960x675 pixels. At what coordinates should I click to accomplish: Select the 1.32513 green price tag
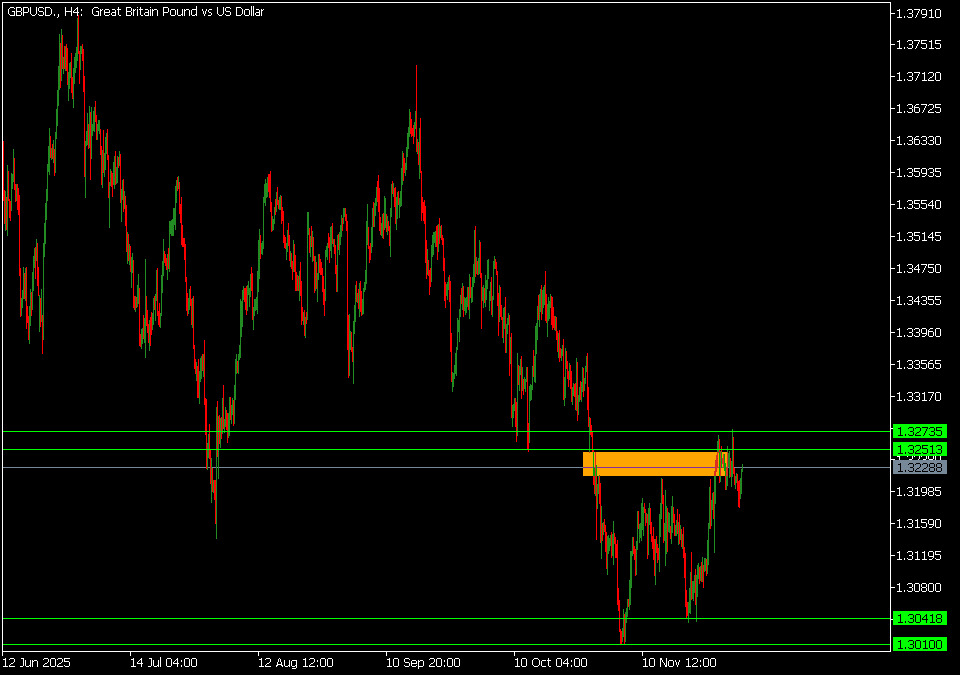coord(920,449)
